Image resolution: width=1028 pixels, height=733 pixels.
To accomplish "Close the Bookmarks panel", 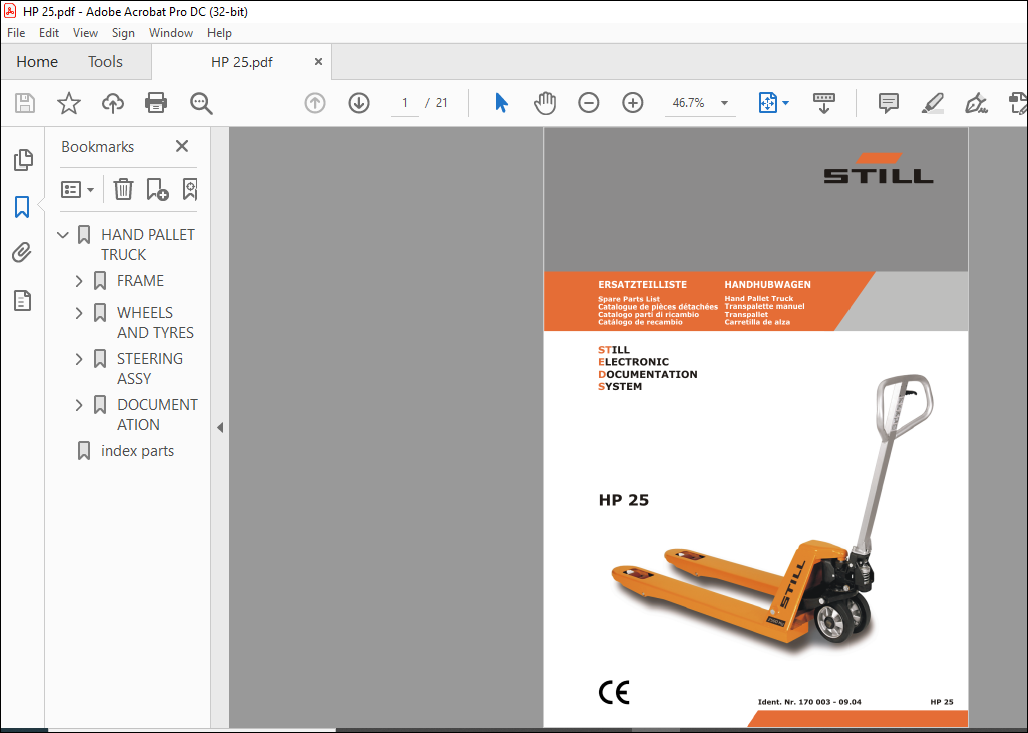I will click(182, 146).
